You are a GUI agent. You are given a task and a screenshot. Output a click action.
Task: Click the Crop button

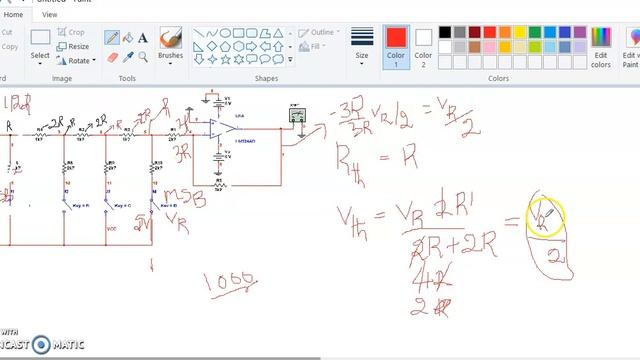coord(71,32)
